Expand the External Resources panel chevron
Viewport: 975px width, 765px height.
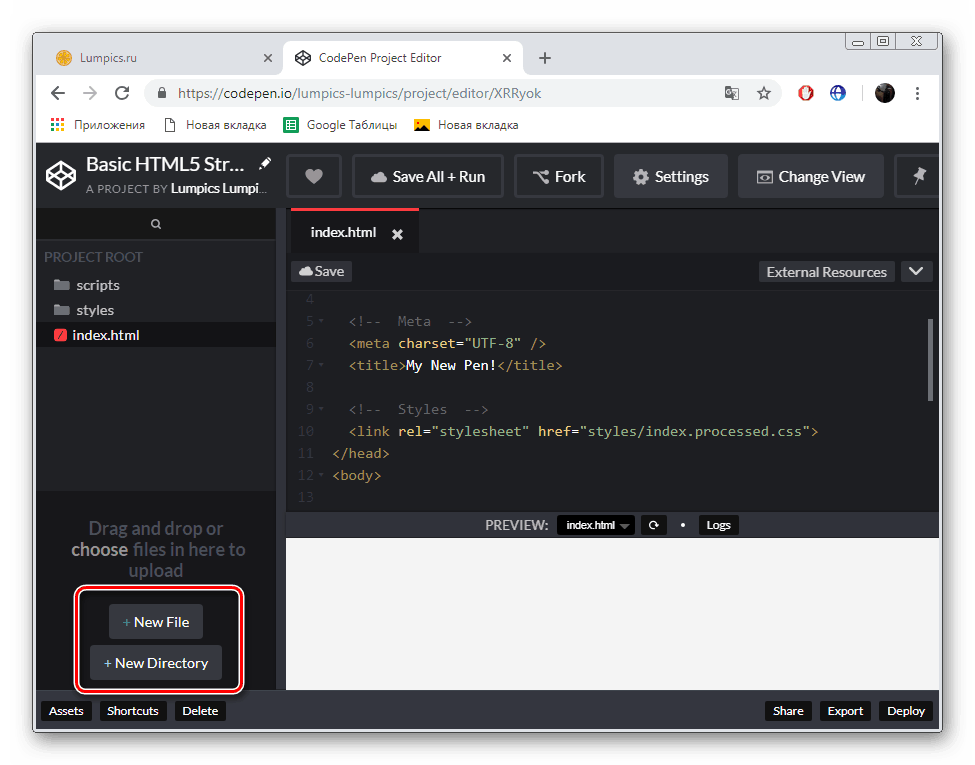(916, 271)
